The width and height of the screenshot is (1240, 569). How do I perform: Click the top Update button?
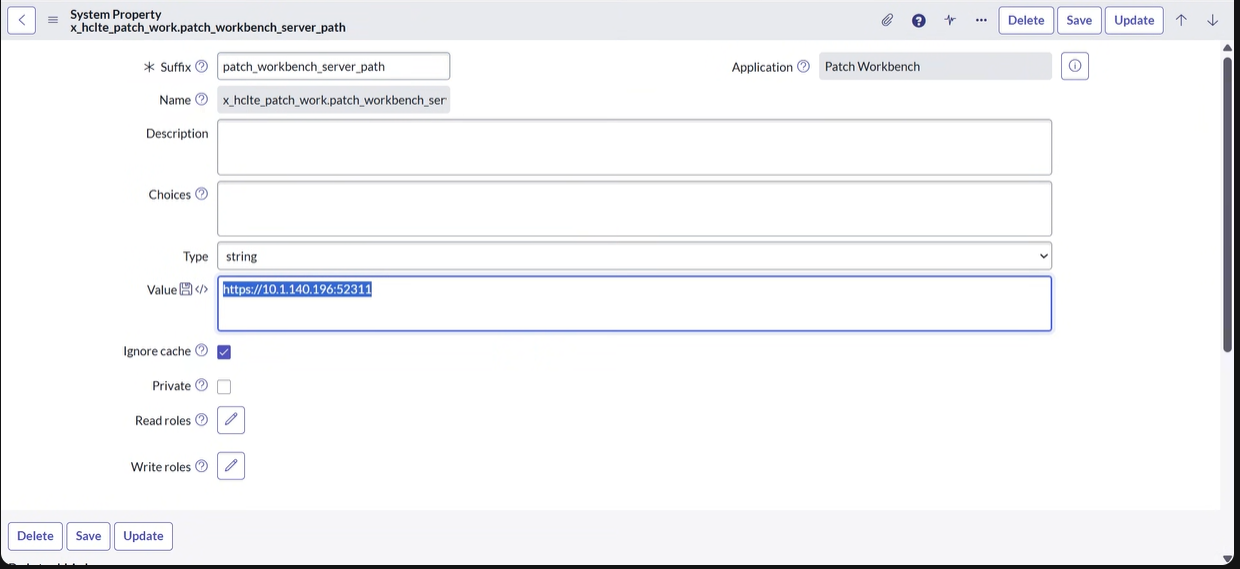tap(1134, 20)
